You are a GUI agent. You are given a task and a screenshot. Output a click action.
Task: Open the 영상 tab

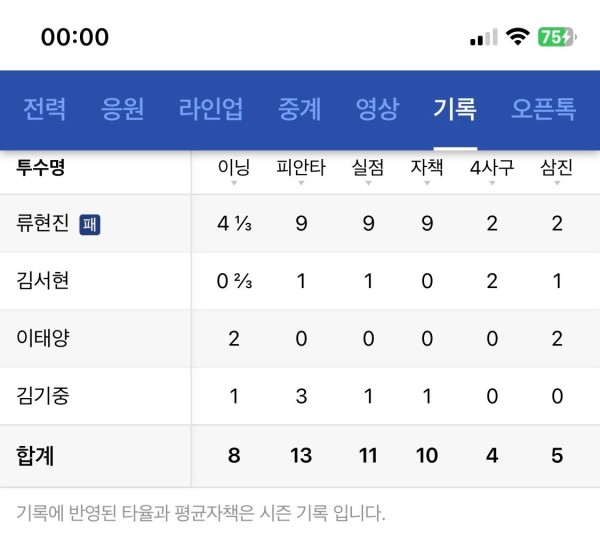tap(377, 109)
